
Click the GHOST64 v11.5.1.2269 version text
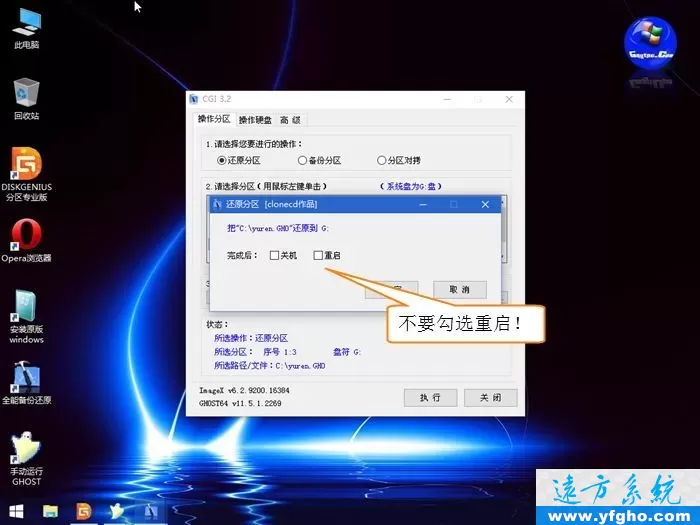240,403
